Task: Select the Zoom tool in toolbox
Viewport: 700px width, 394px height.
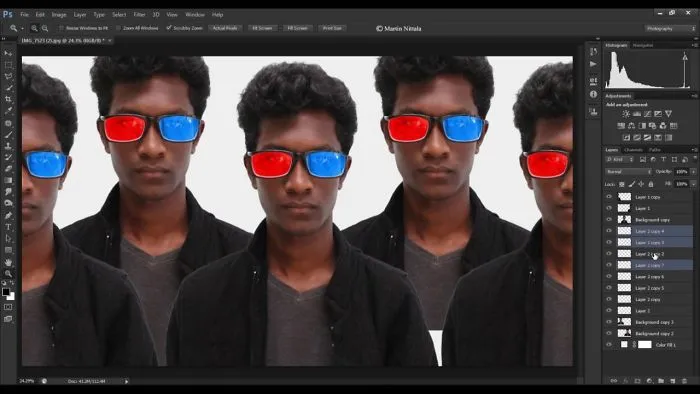Action: coord(8,274)
